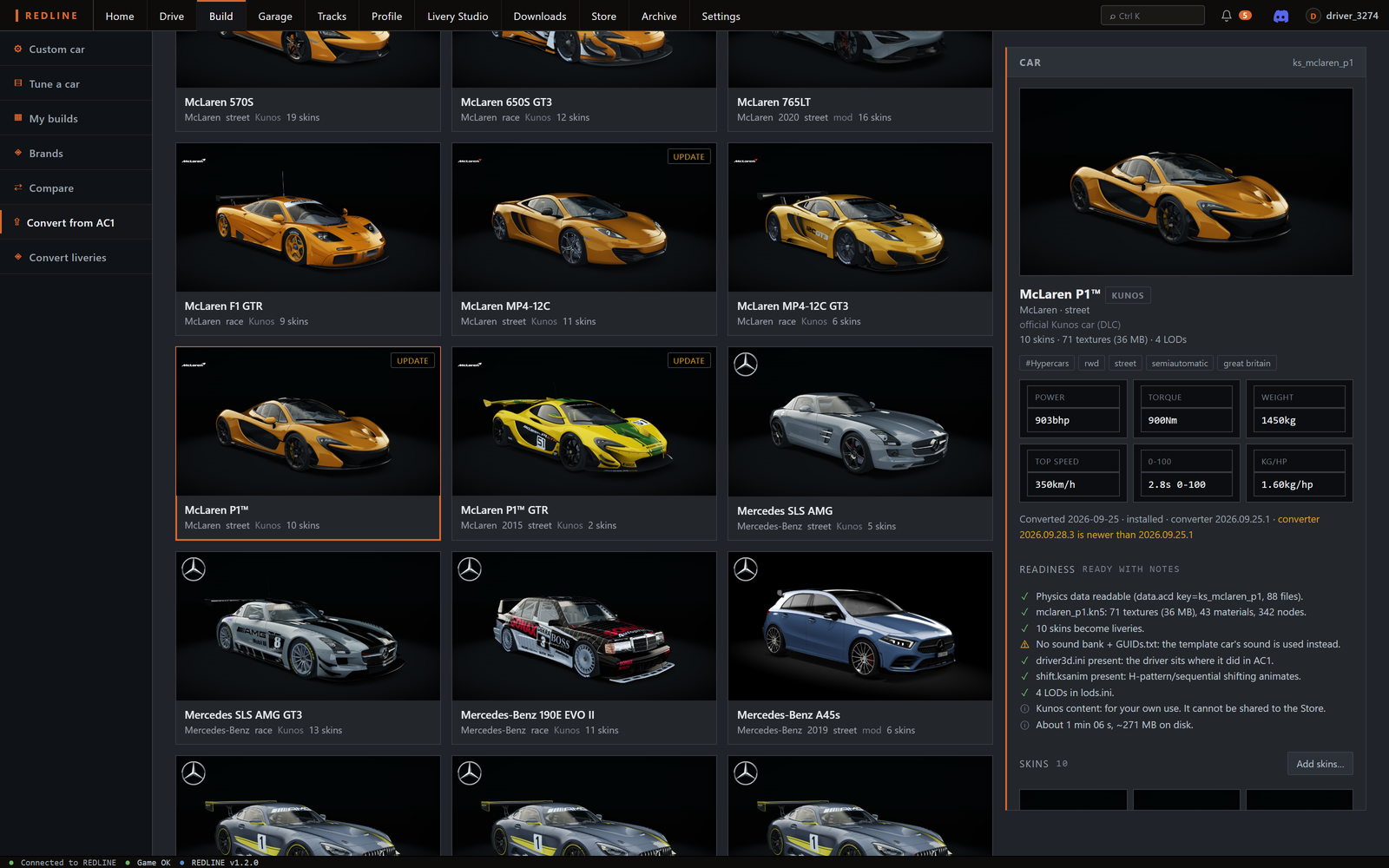Click the sound bank warning icon
The height and width of the screenshot is (868, 1389).
tap(1024, 644)
